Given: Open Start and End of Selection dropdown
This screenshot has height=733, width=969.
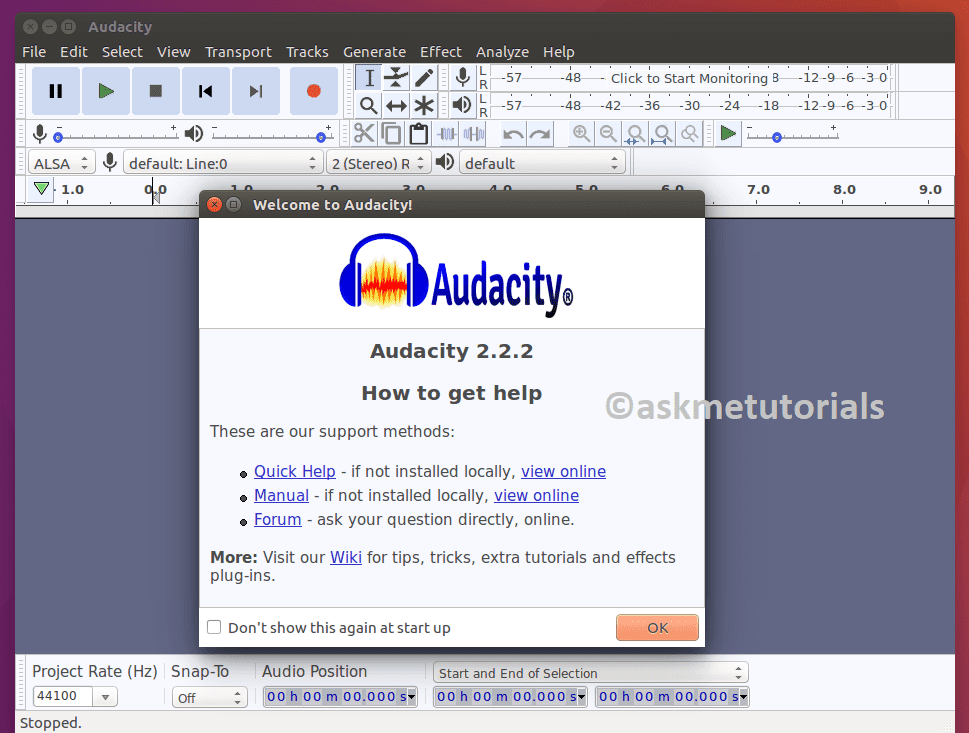Looking at the screenshot, I should pos(590,672).
